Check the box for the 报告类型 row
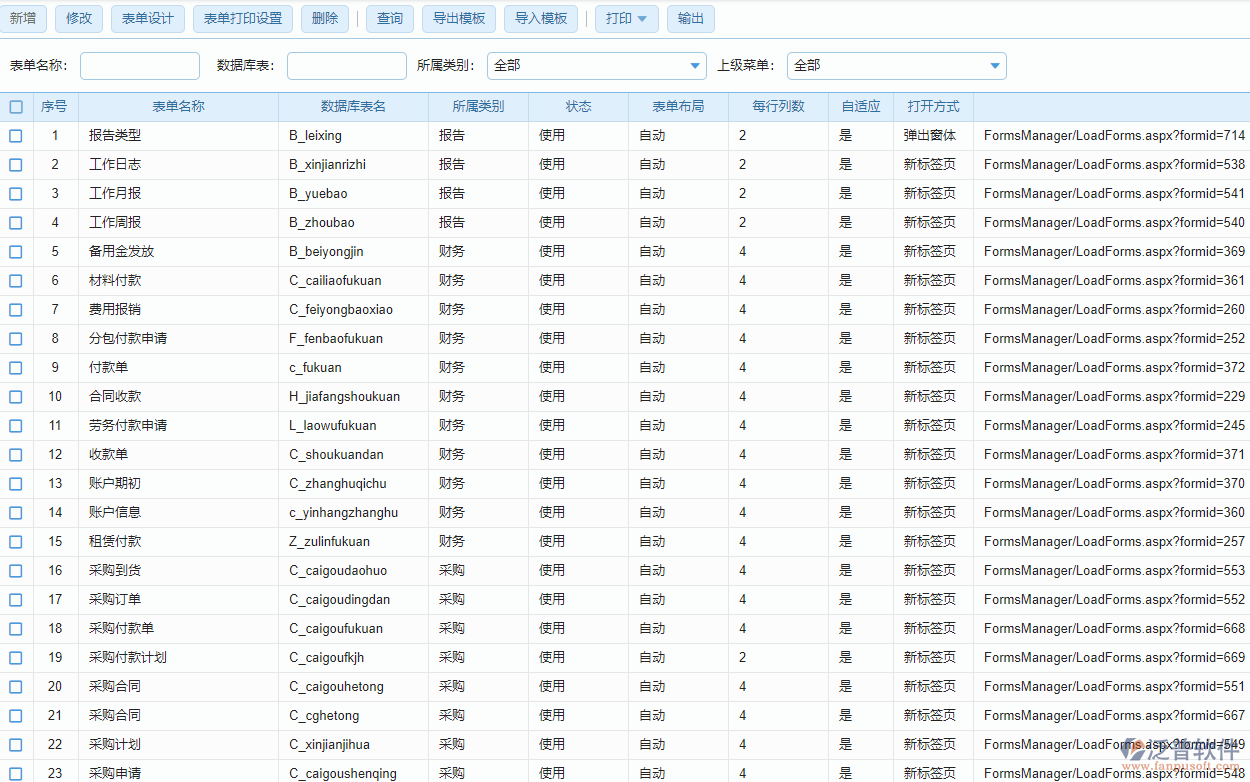This screenshot has height=782, width=1250. coord(16,136)
